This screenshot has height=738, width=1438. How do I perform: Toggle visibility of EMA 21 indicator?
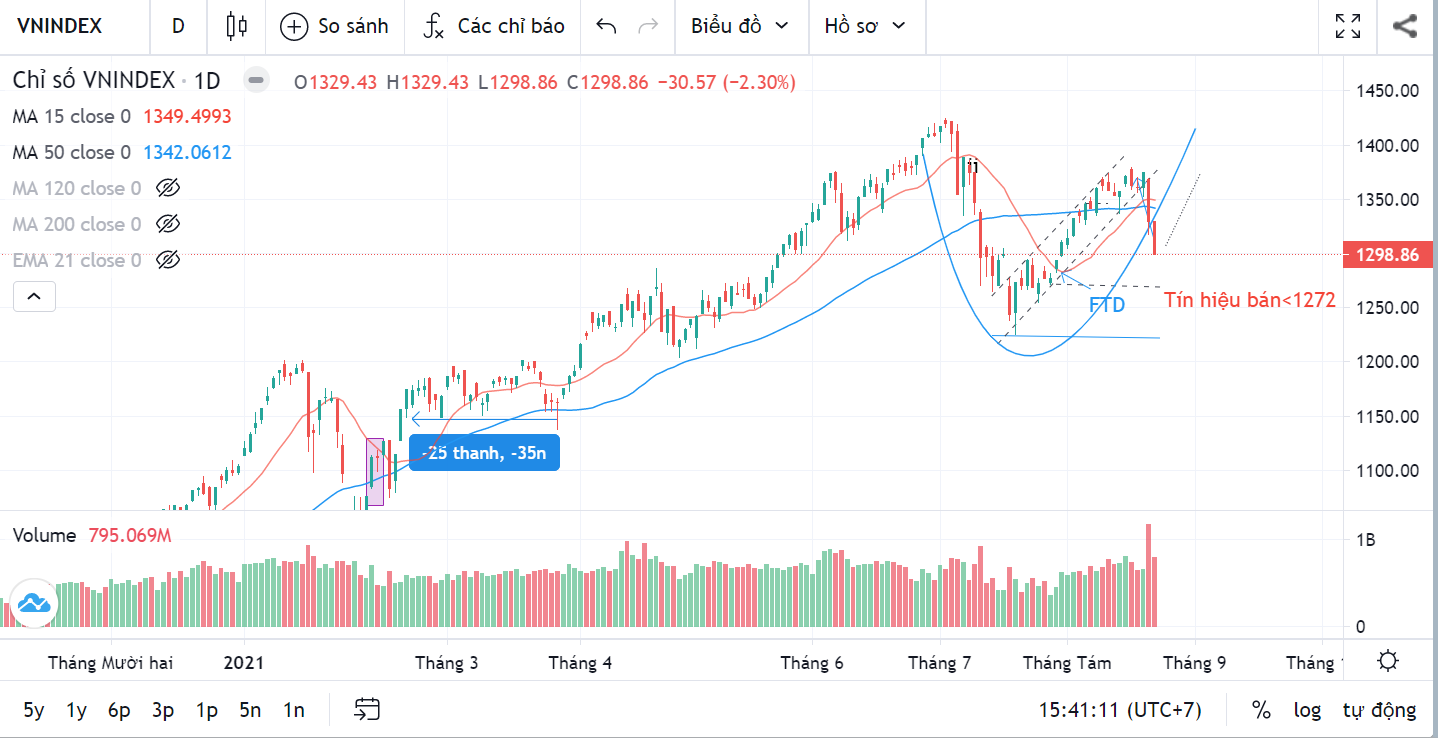click(168, 260)
